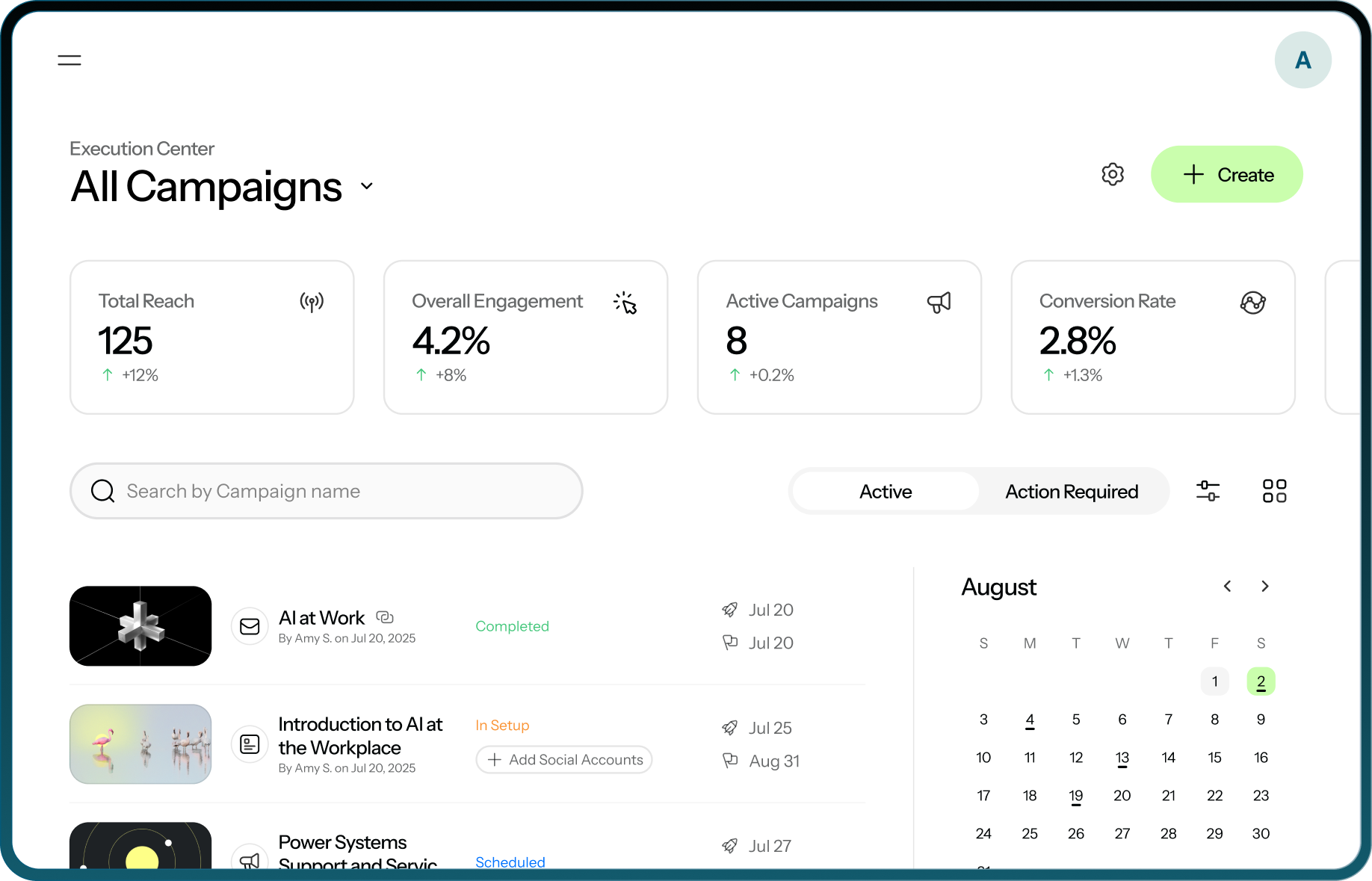Viewport: 1372px width, 881px height.
Task: Click the Jul 27 rocket icon
Action: coord(729,846)
